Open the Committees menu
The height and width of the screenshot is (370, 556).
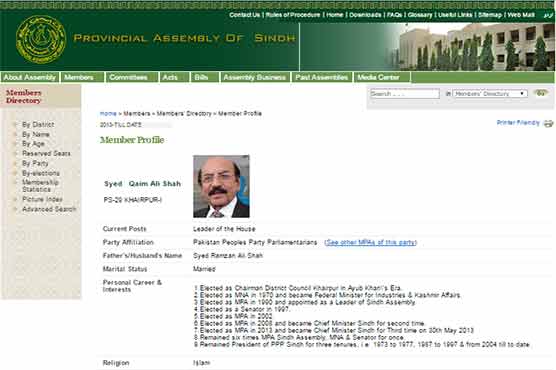click(x=132, y=77)
